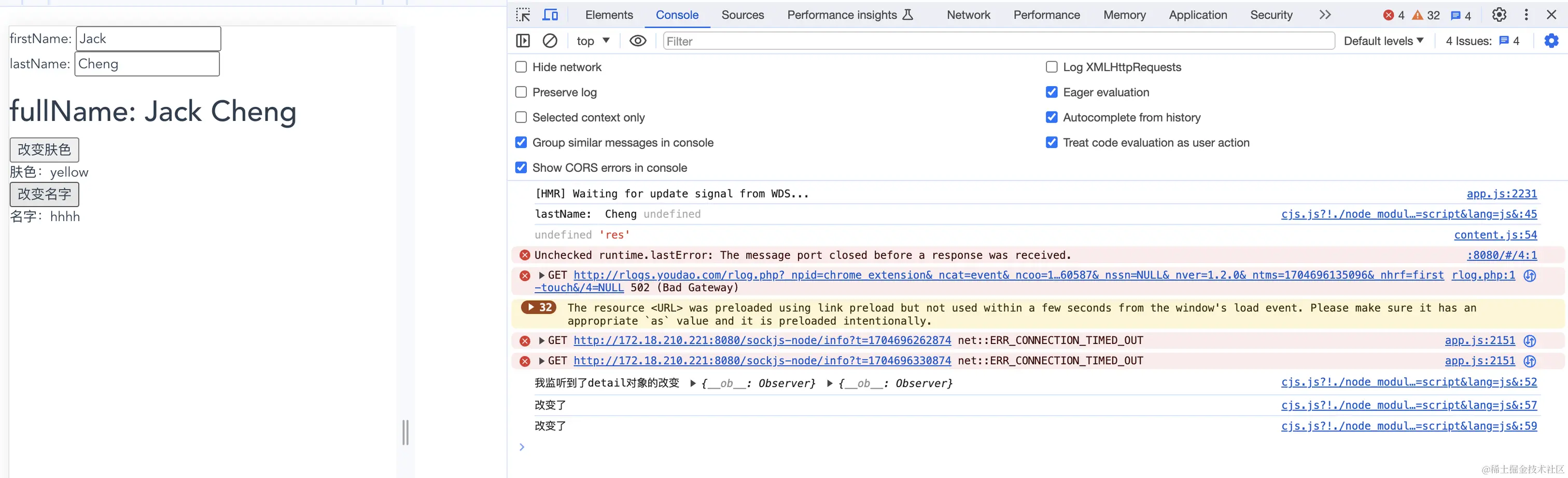Open the Performance tab
The image size is (1568, 478).
point(1046,15)
